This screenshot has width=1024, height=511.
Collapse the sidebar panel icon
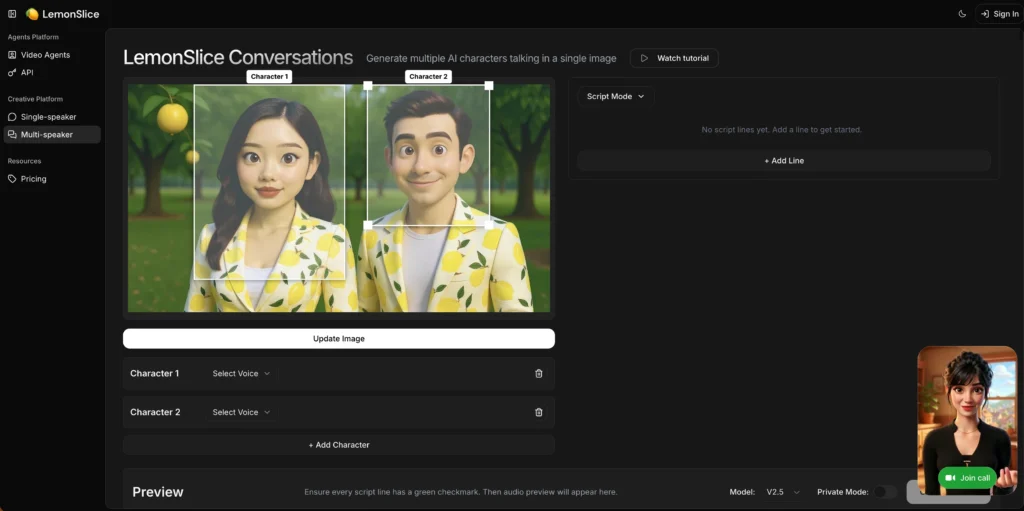(12, 14)
